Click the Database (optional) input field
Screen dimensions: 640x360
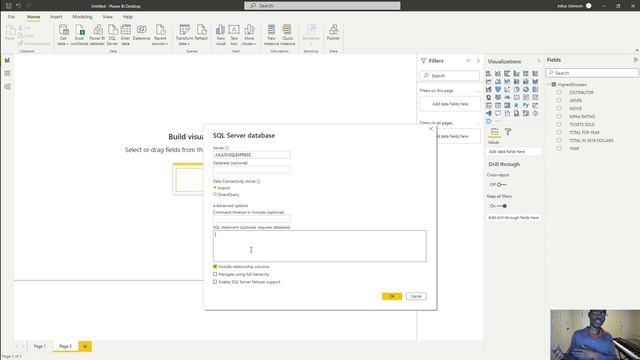[x=251, y=170]
